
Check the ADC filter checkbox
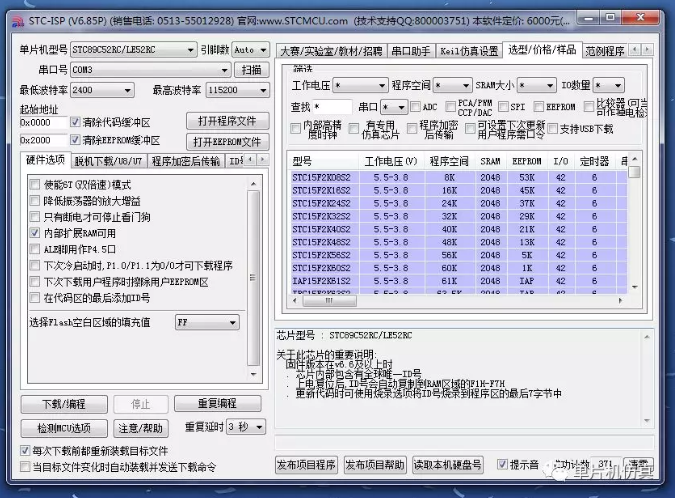(x=415, y=107)
